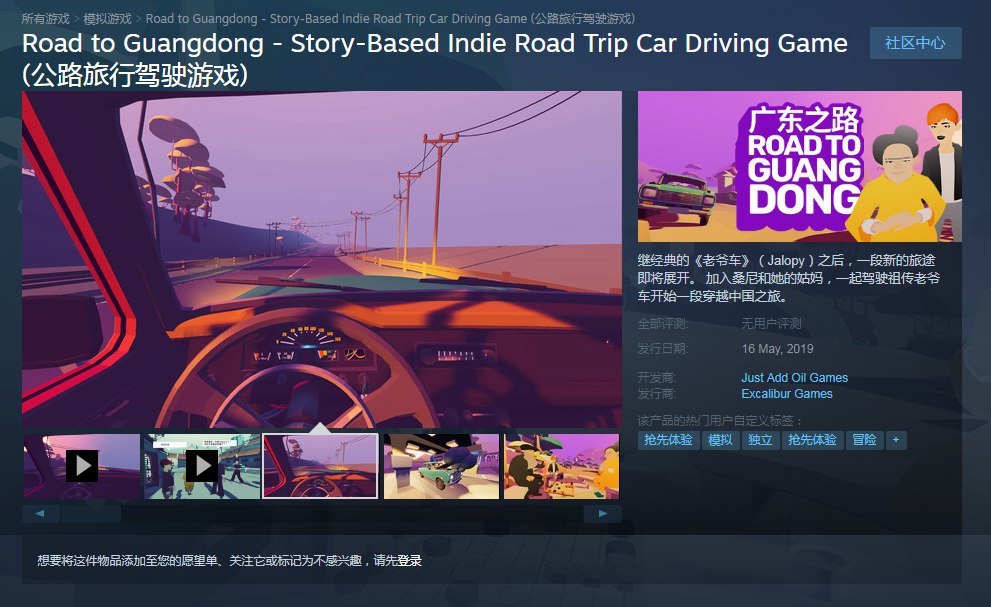Click the 登录 login link
This screenshot has width=991, height=607.
point(410,560)
